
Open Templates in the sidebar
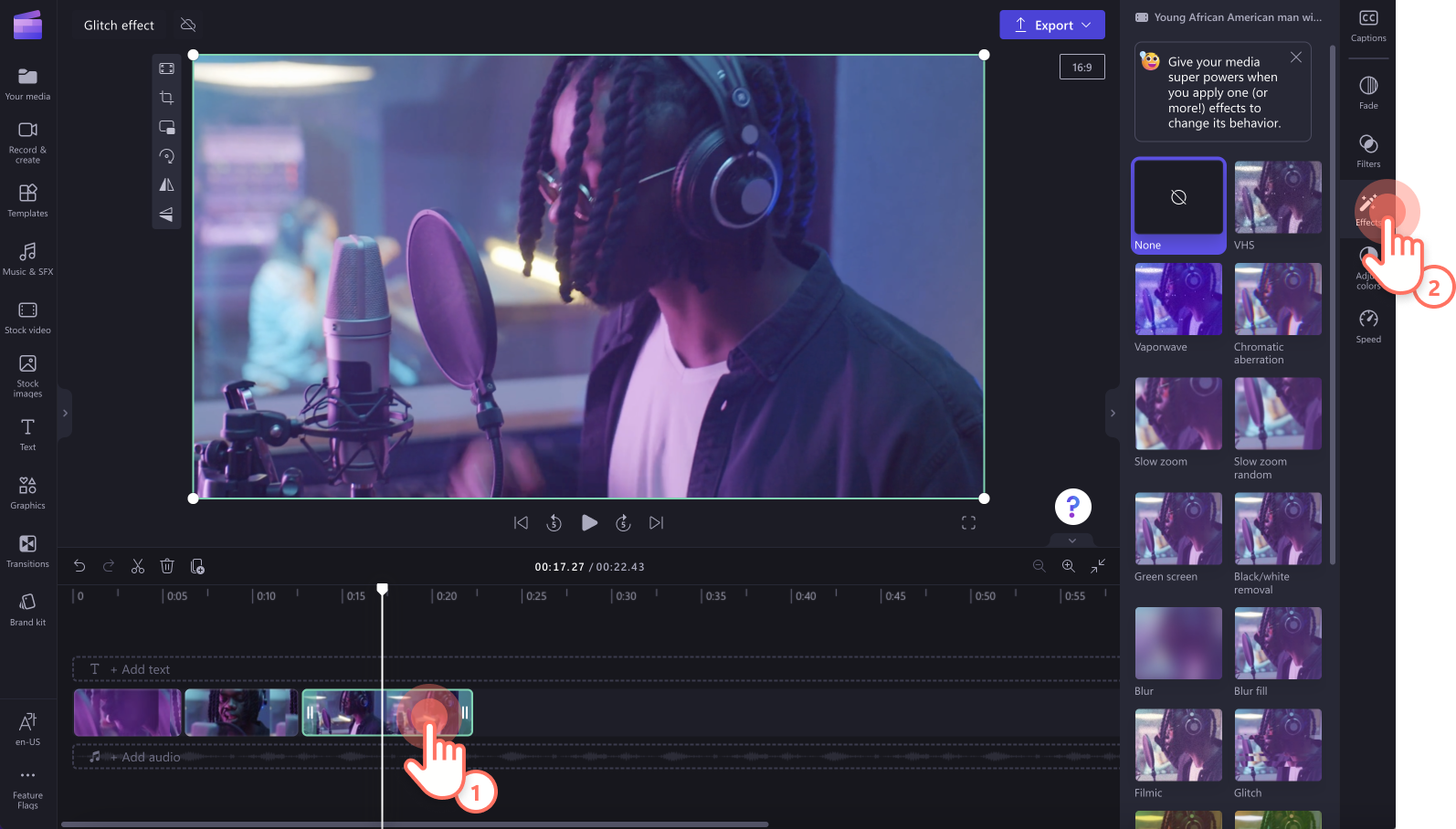coord(27,201)
